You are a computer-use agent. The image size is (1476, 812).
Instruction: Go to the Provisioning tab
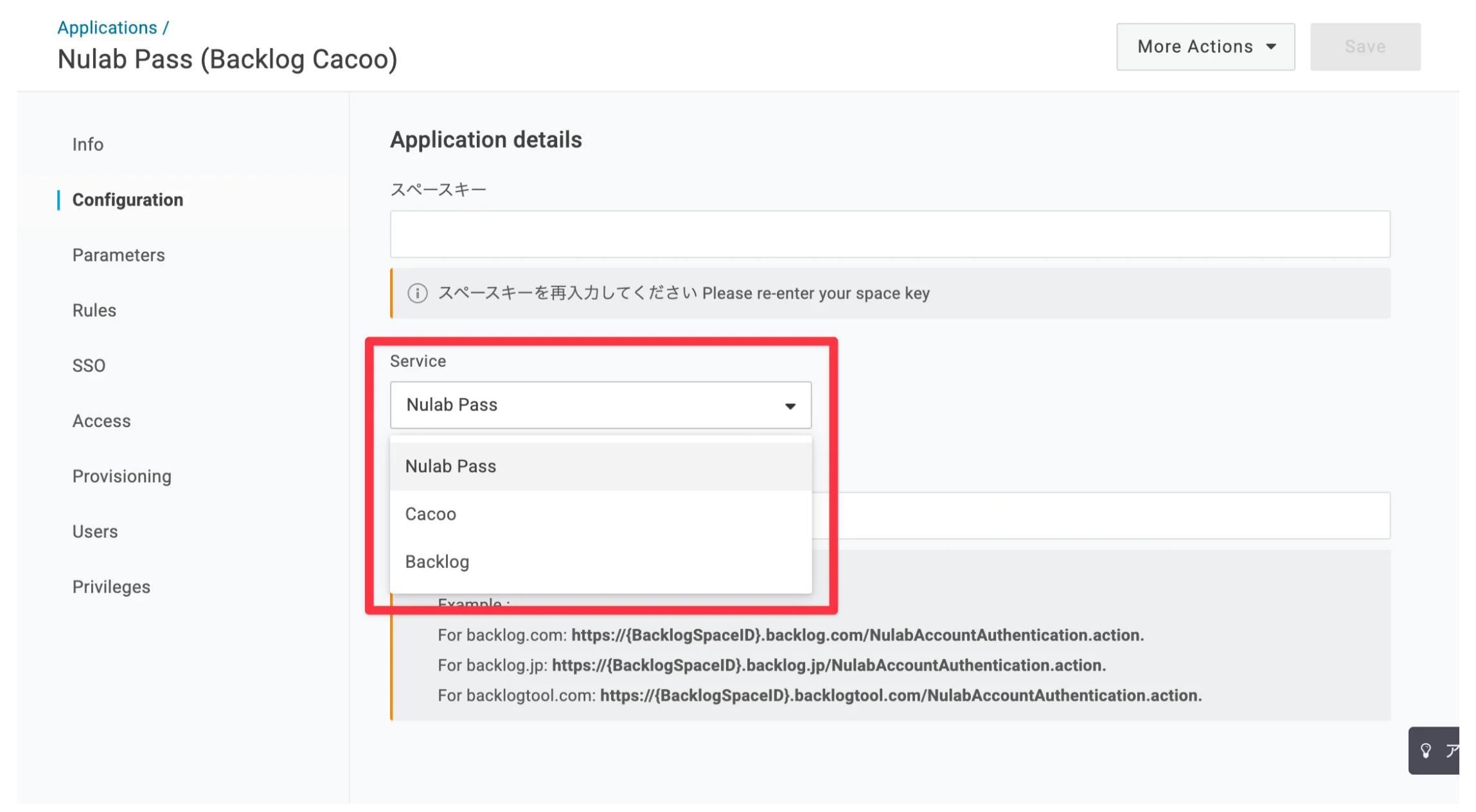(122, 476)
